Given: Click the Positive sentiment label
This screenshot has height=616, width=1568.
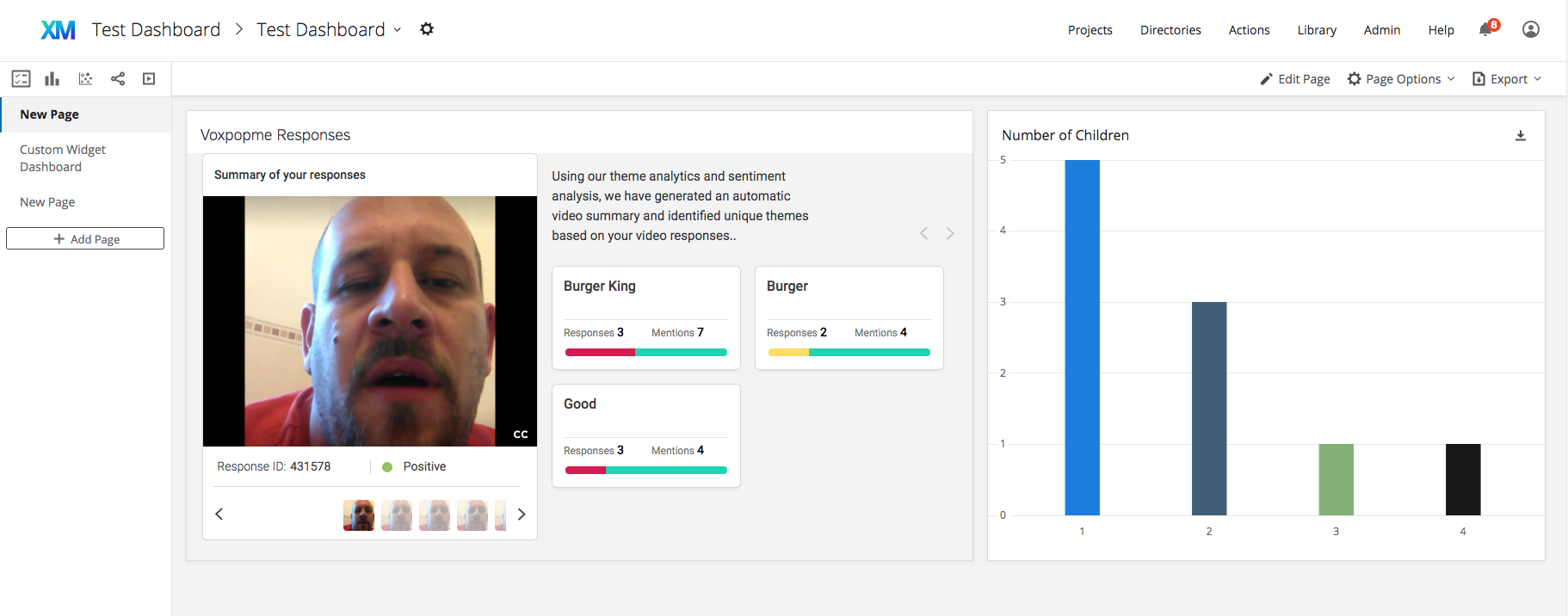Looking at the screenshot, I should (424, 466).
